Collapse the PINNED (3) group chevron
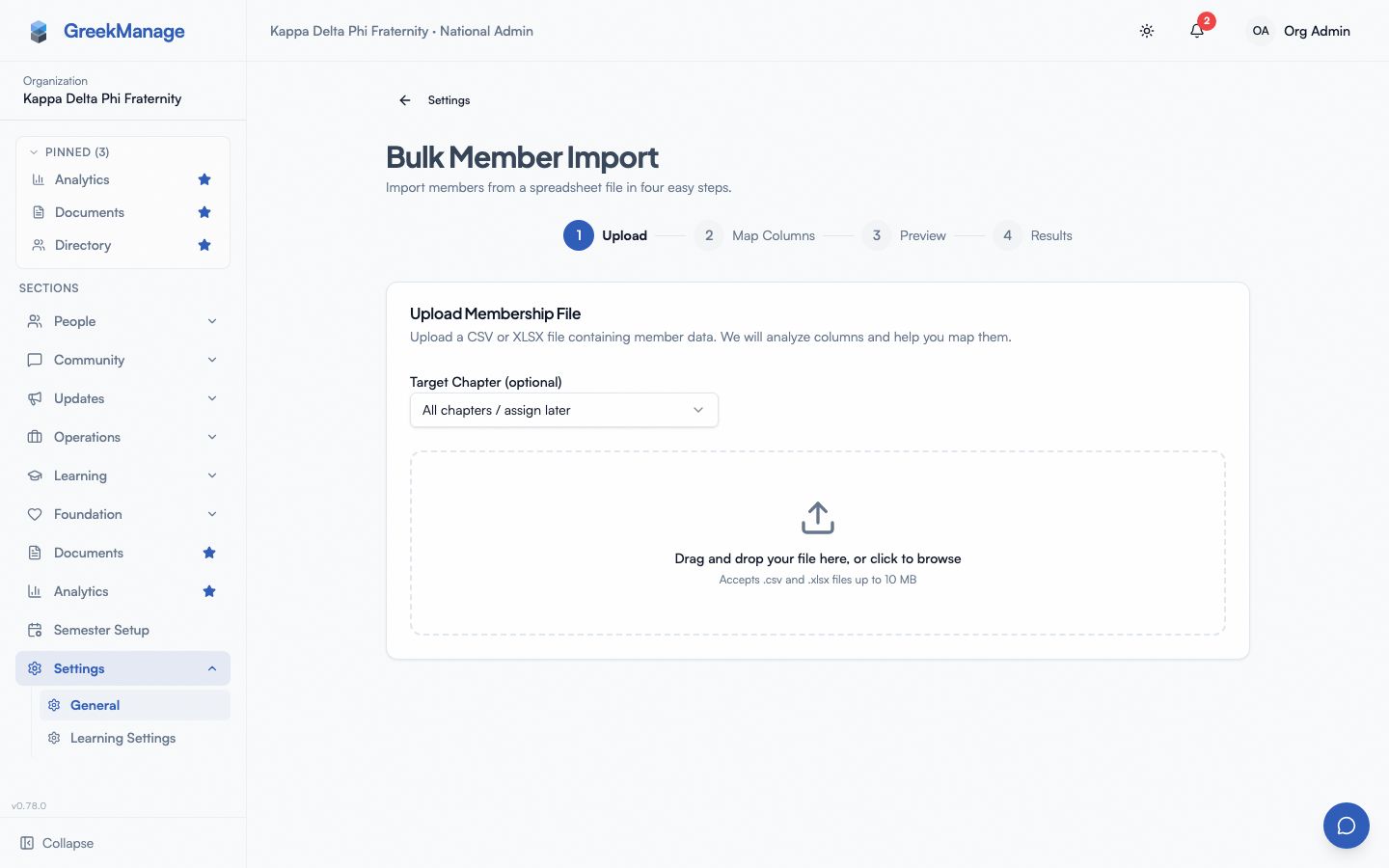The image size is (1389, 868). click(34, 152)
